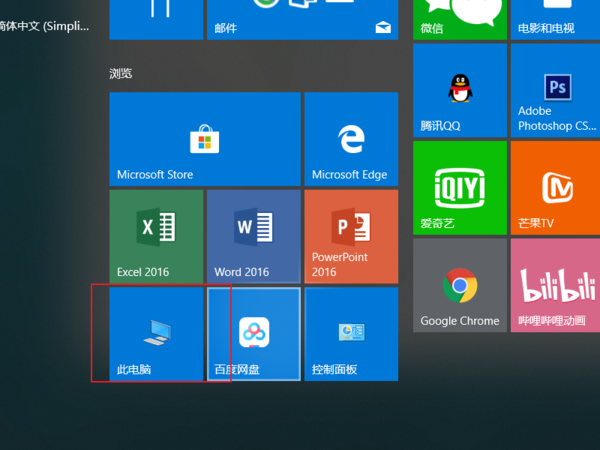The image size is (600, 450).
Task: Open PowerPoint 2016 tile
Action: 350,235
